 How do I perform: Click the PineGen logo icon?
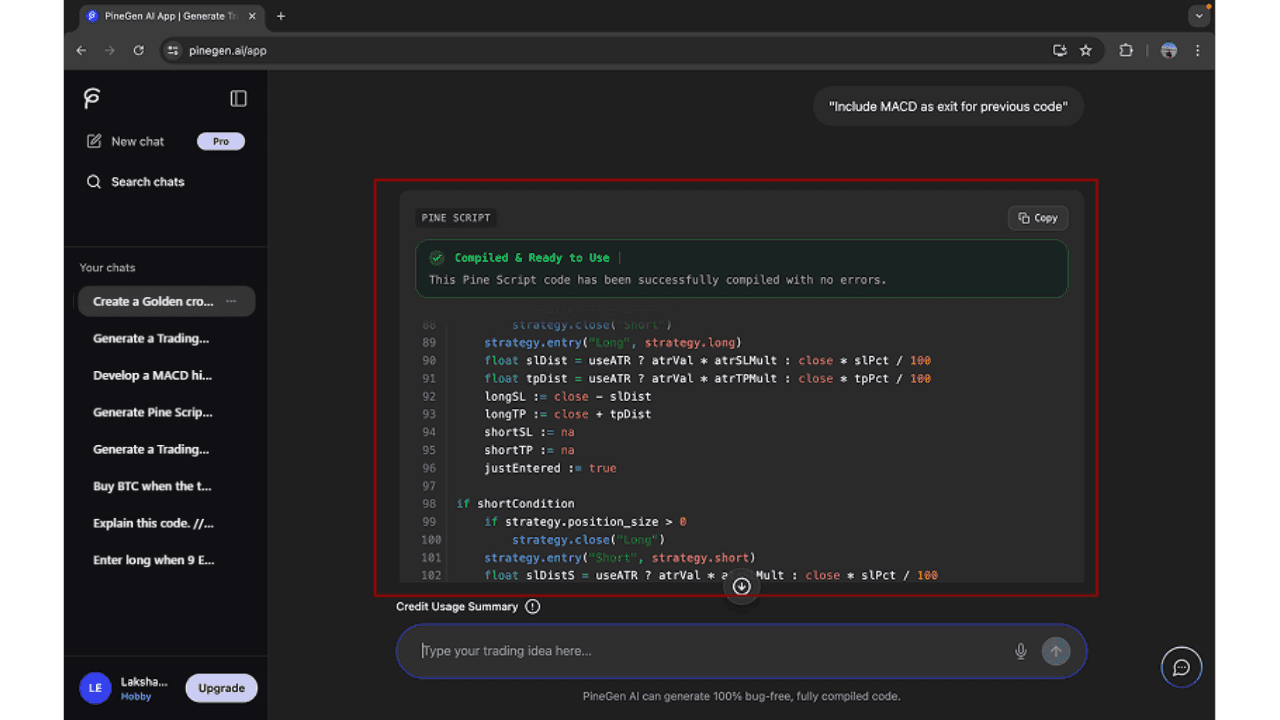[x=92, y=98]
